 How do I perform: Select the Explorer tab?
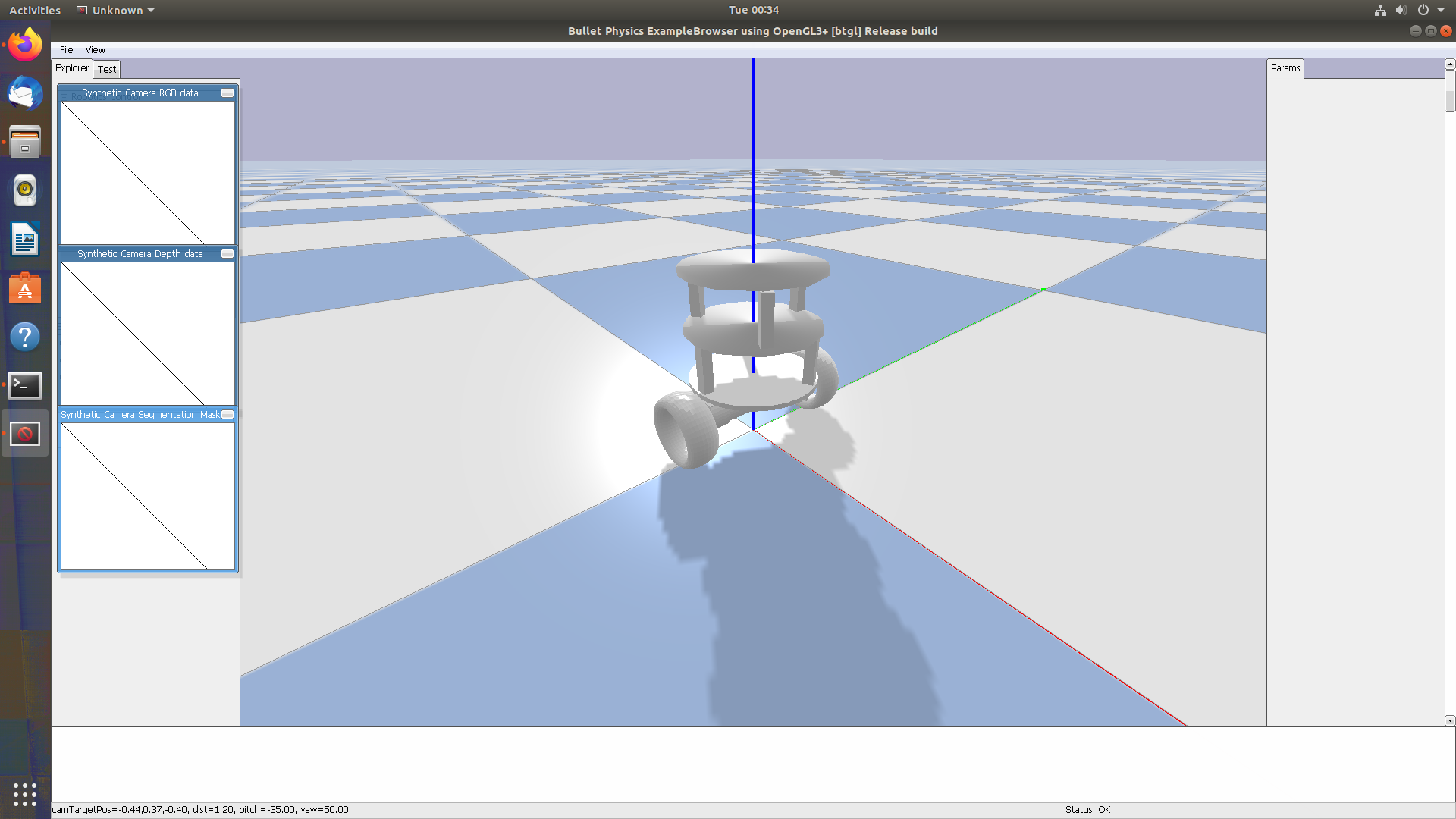click(x=72, y=68)
